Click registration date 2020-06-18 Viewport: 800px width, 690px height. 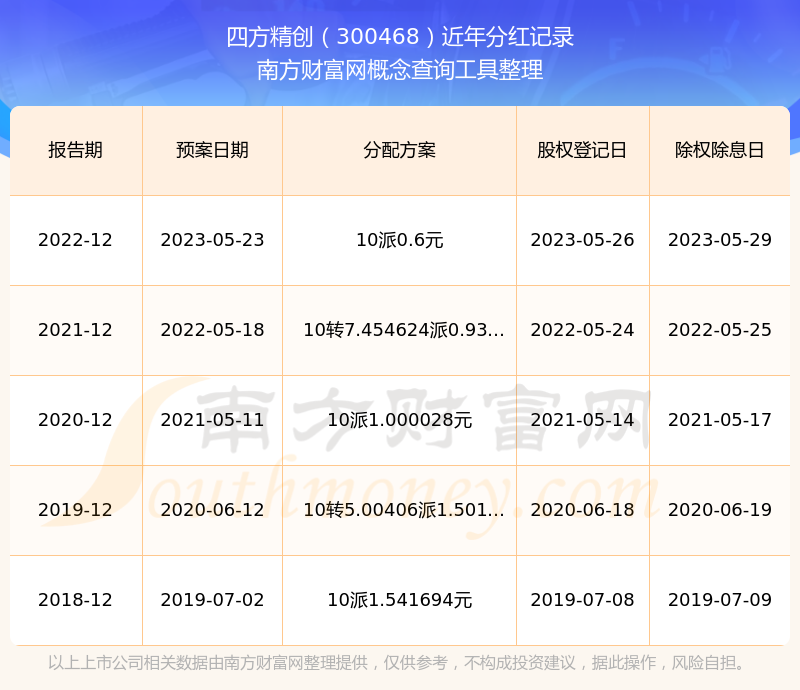pos(582,509)
